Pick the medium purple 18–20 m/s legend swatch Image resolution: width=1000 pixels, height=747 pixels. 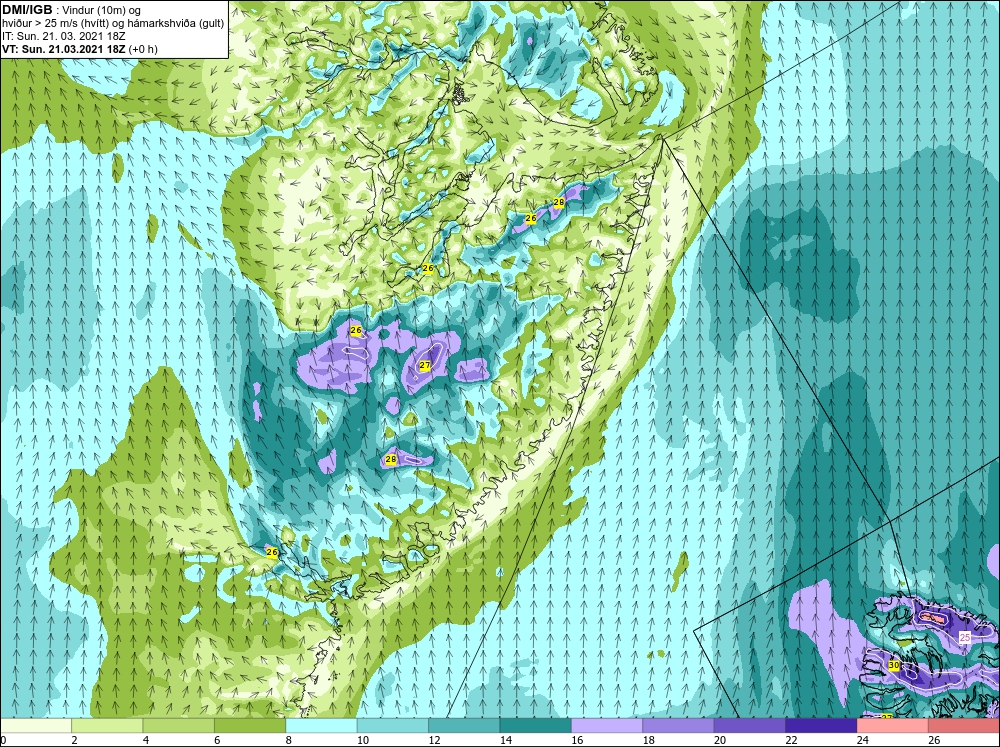click(679, 725)
